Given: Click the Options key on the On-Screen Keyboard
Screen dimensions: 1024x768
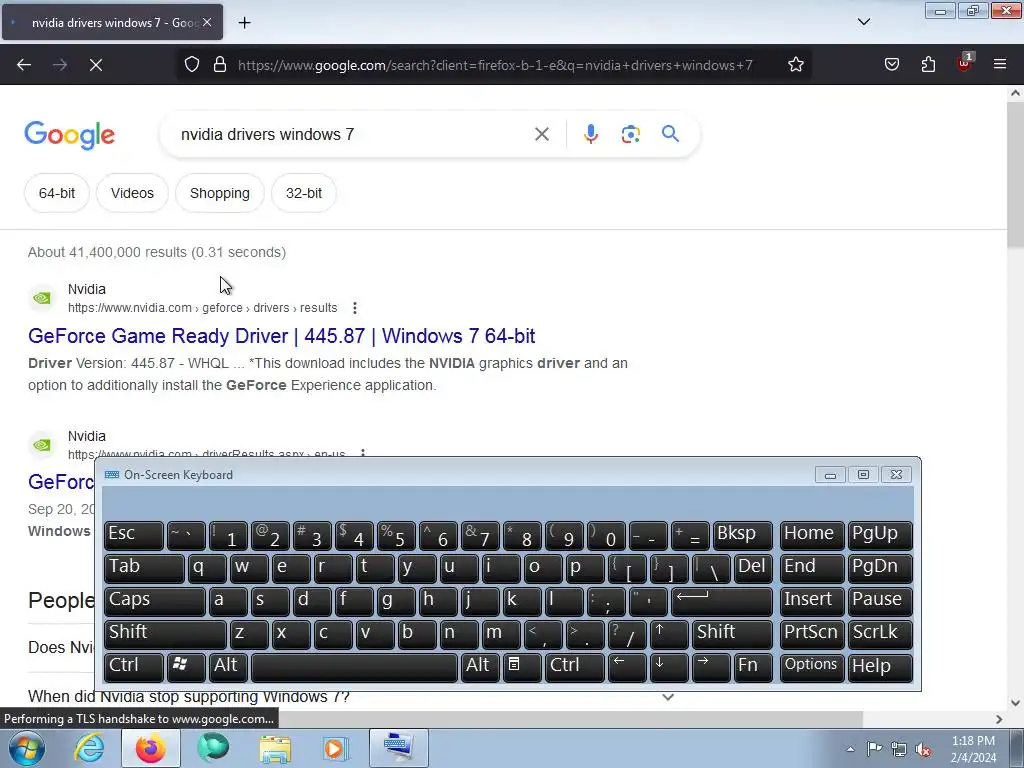Looking at the screenshot, I should 812,667.
